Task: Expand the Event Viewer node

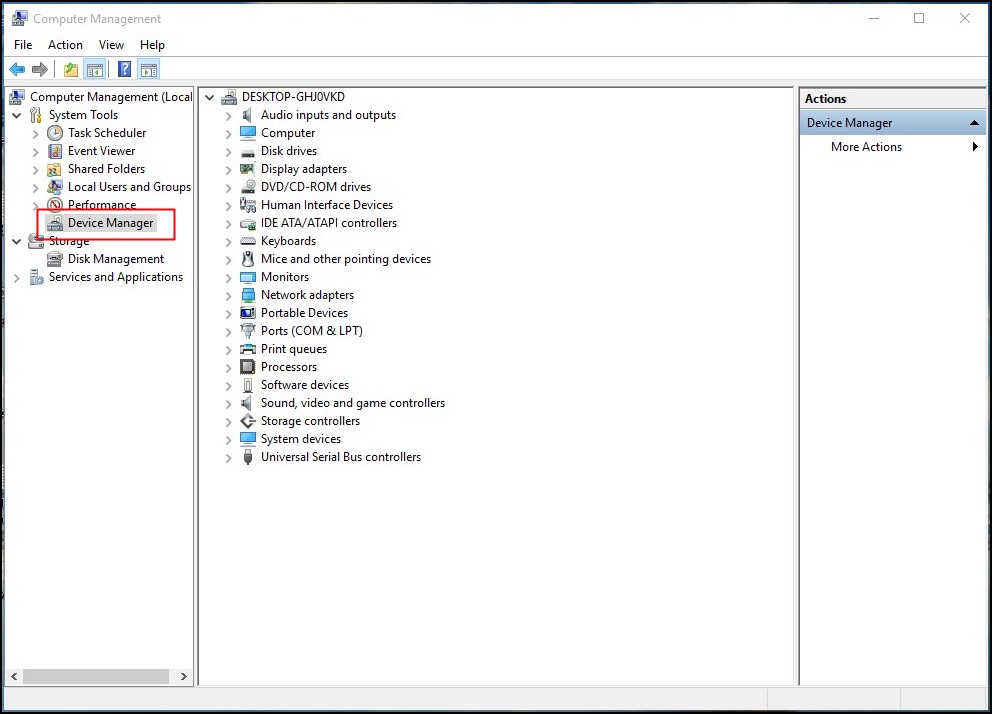Action: tap(35, 152)
